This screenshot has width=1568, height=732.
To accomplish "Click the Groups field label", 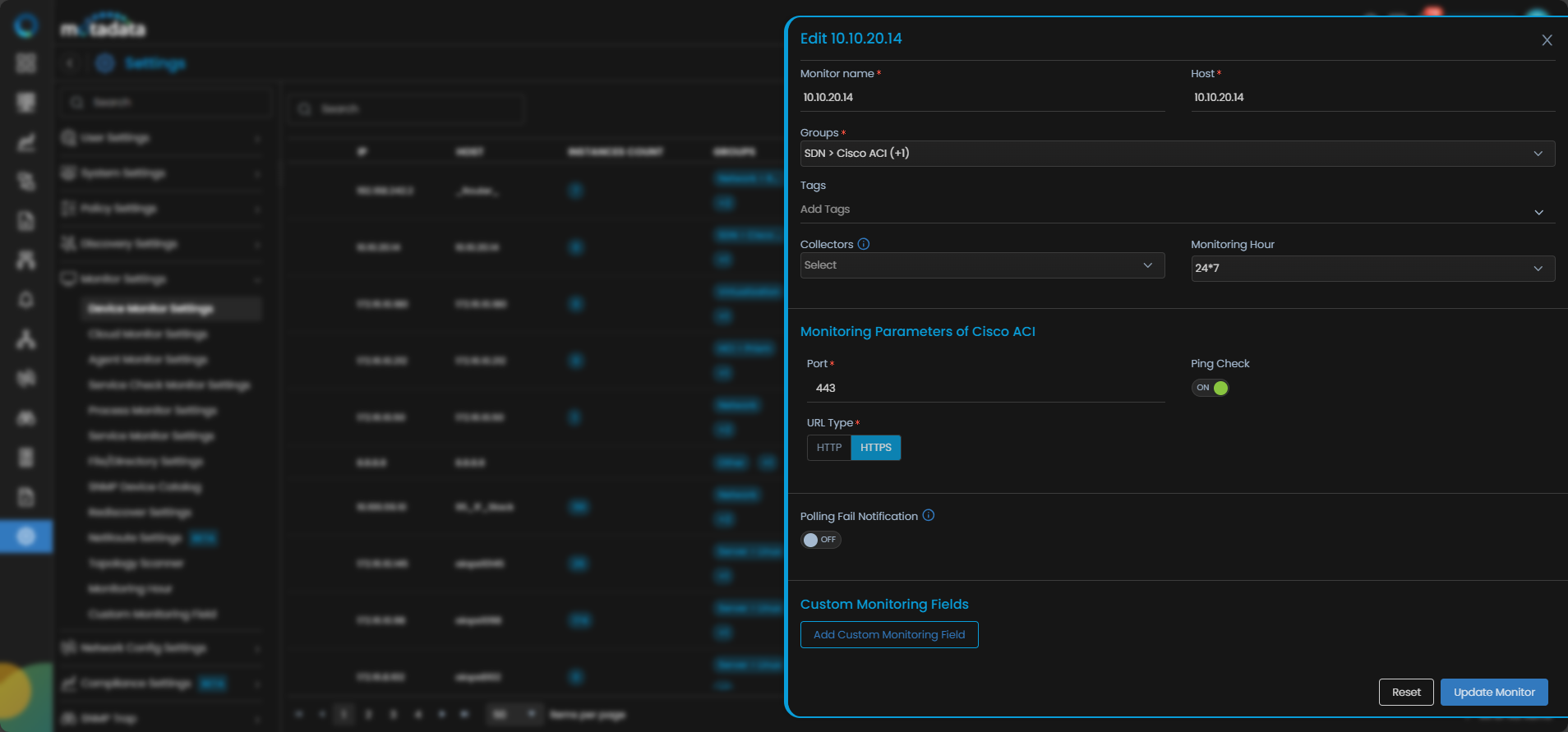I will point(819,132).
